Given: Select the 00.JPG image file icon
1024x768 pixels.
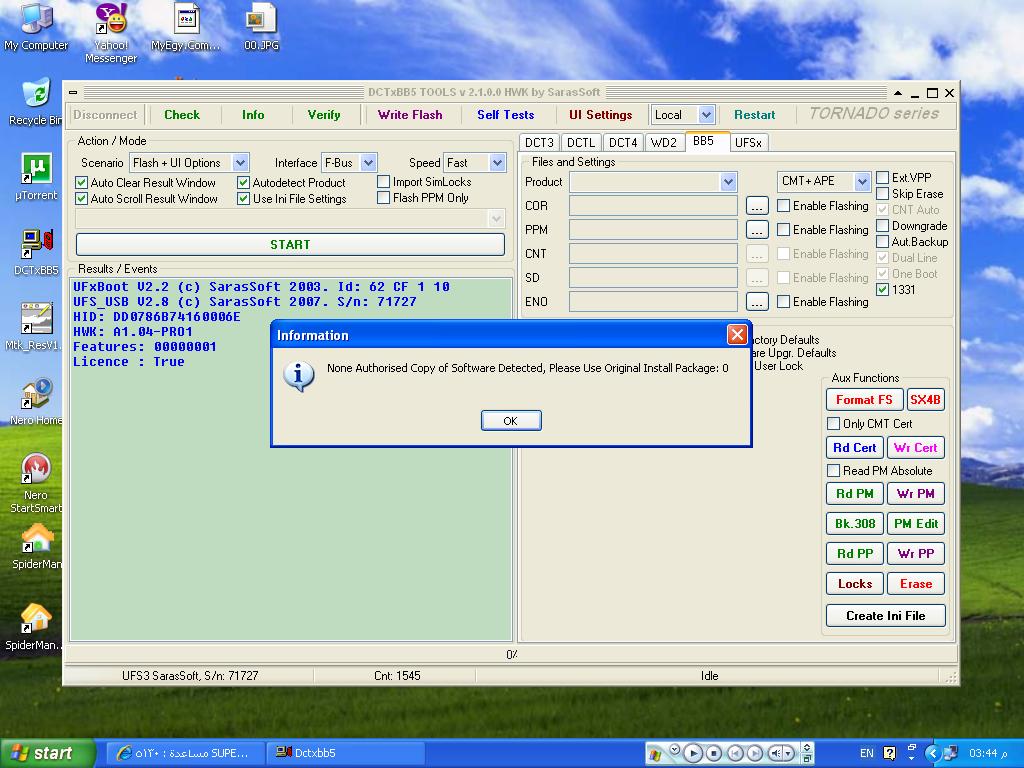Looking at the screenshot, I should click(261, 26).
